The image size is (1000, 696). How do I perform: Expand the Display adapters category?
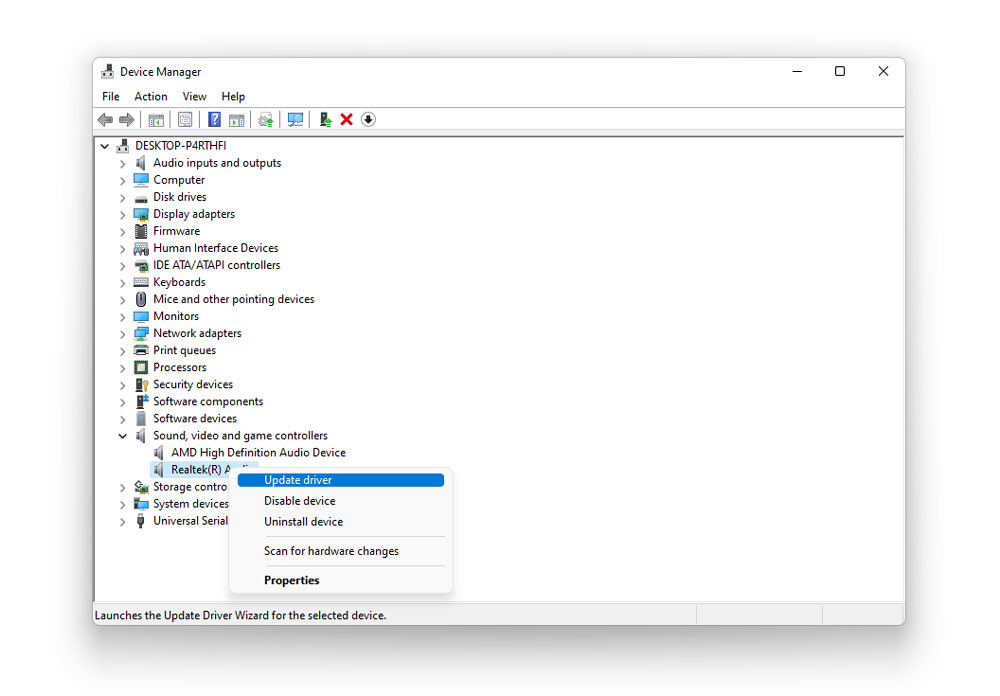(122, 214)
